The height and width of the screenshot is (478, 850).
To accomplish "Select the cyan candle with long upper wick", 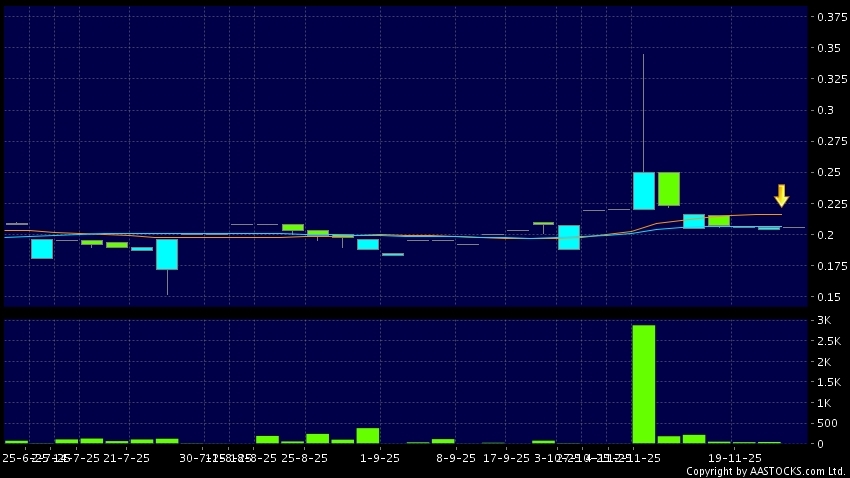I will point(644,190).
